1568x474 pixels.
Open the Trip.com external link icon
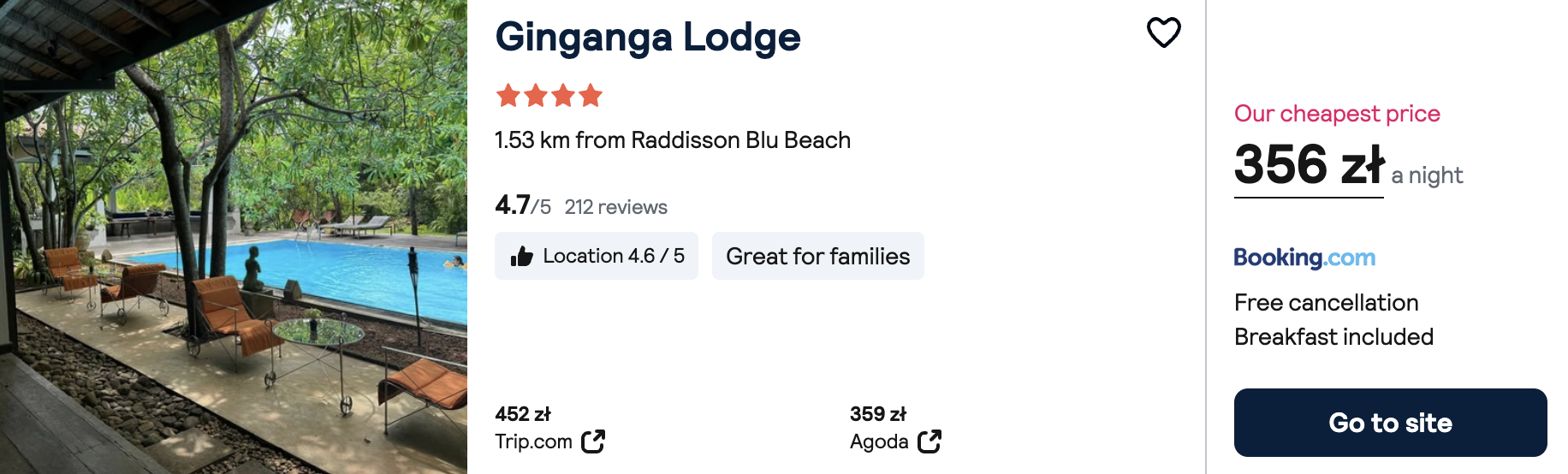click(593, 441)
